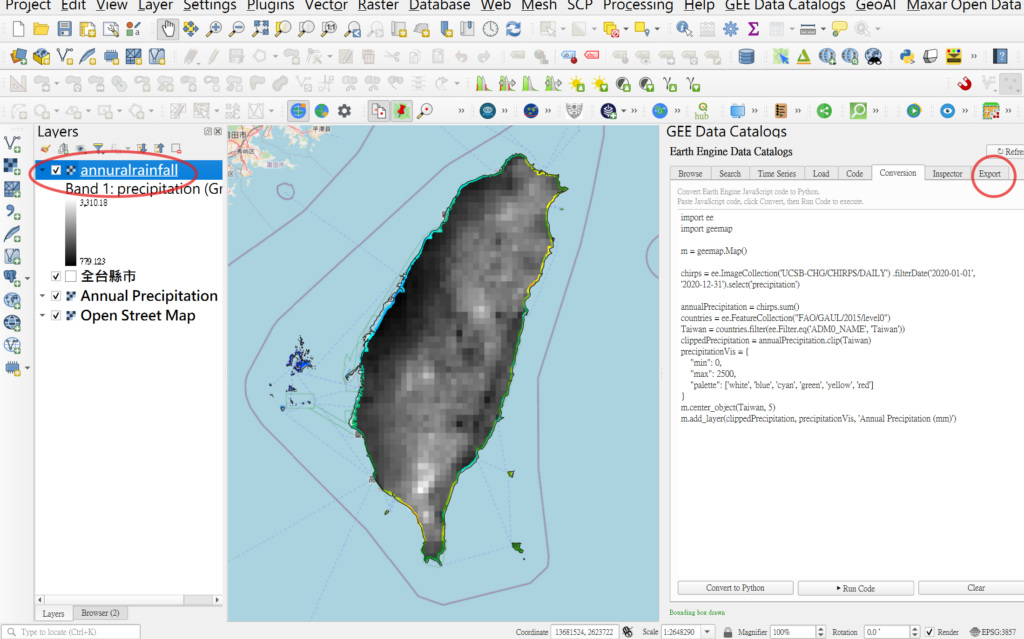Image resolution: width=1024 pixels, height=639 pixels.
Task: Toggle snapping with the red magnet icon
Action: click(x=965, y=84)
